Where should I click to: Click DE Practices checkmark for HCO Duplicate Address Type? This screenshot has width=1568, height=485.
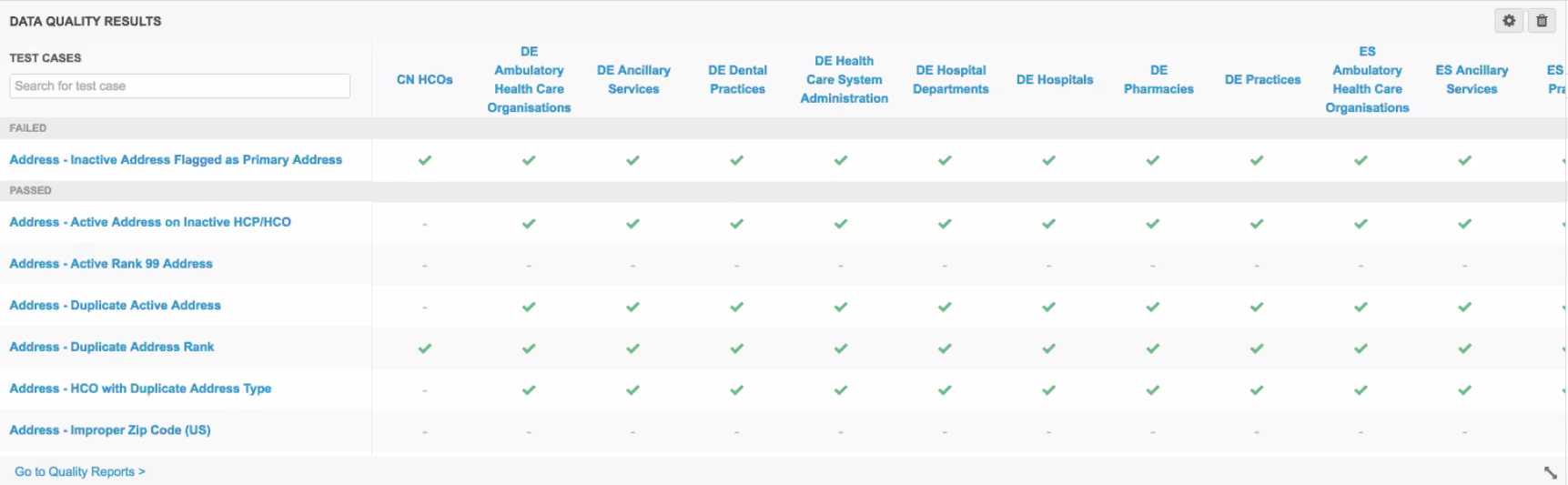click(x=1257, y=390)
